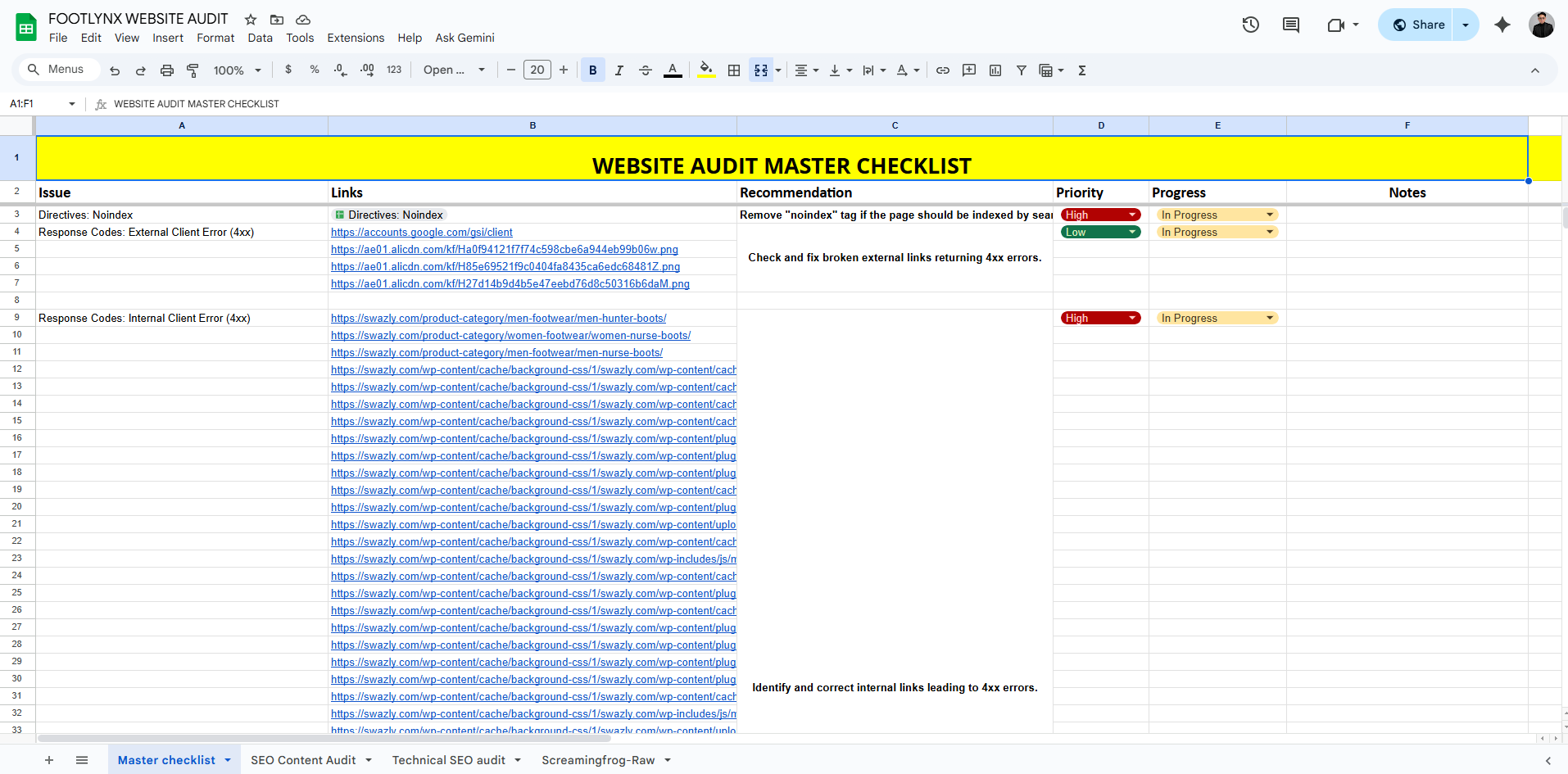Viewport: 1568px width, 774px height.
Task: Add a new sheet
Action: click(x=49, y=760)
